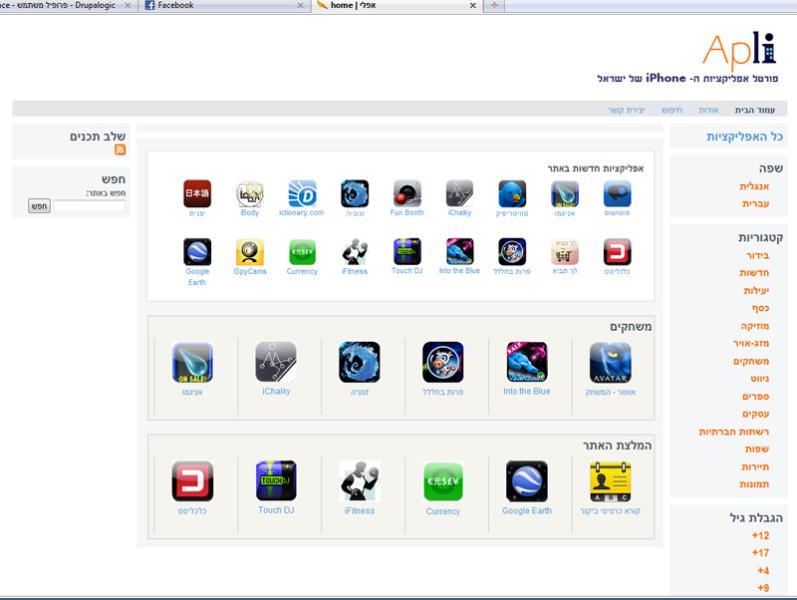Open the תיירות category

click(755, 466)
